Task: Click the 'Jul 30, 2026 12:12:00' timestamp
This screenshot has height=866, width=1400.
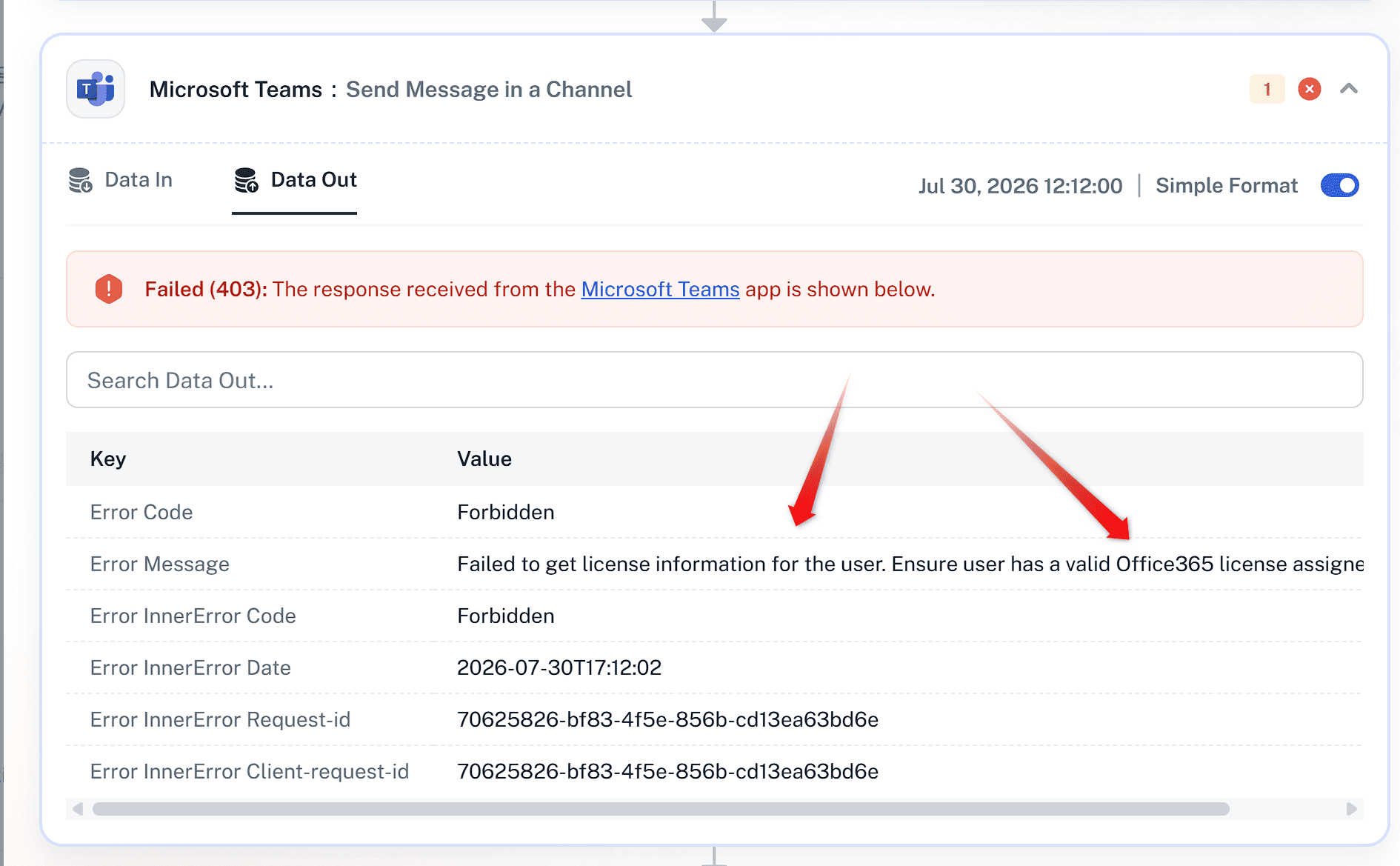Action: point(1020,186)
